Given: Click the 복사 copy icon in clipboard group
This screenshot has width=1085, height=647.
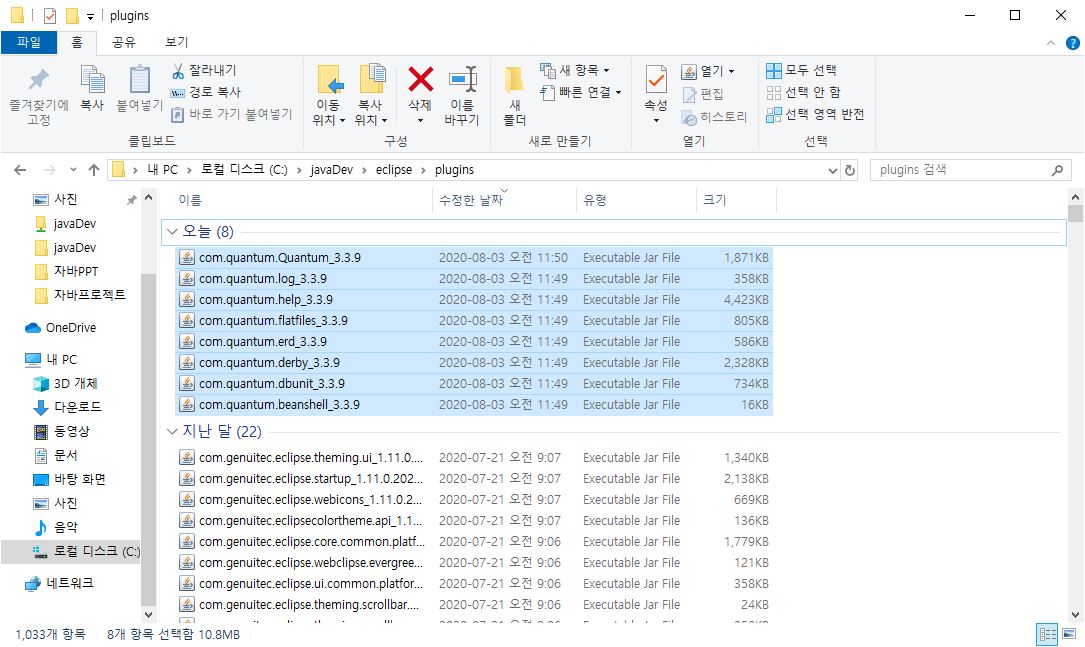Looking at the screenshot, I should [92, 89].
